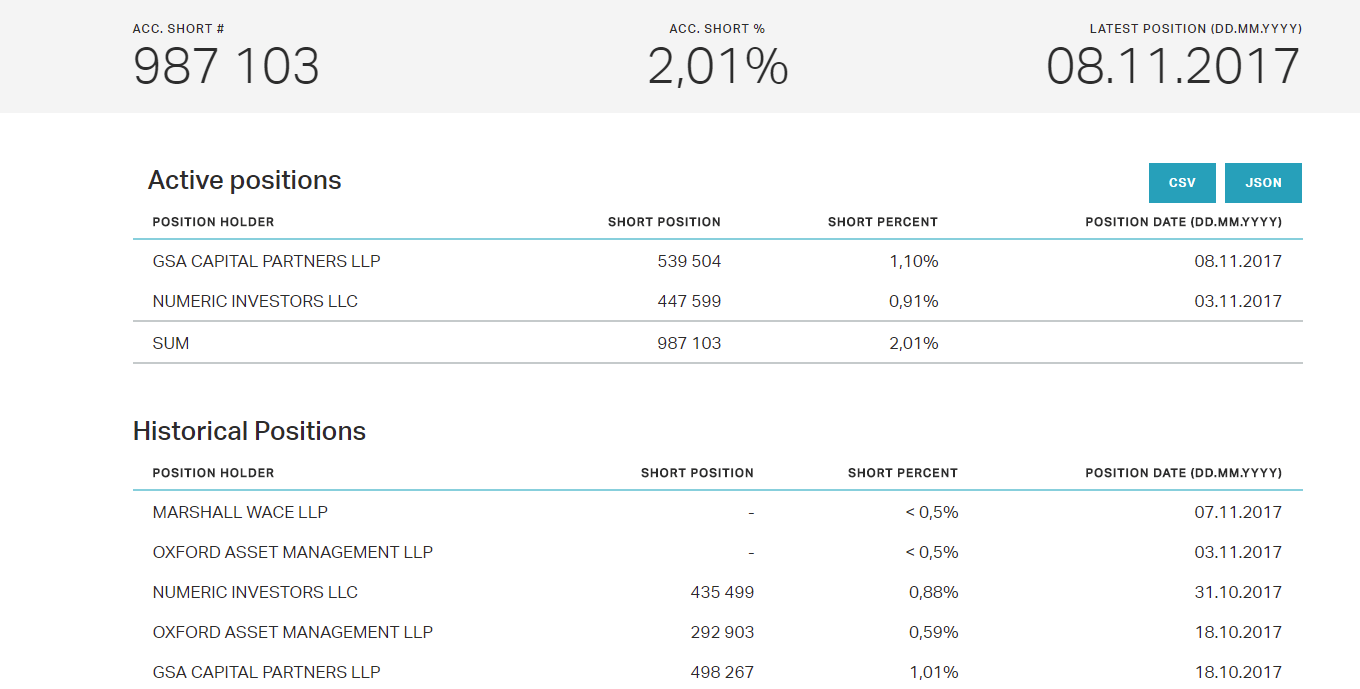Click Short Percent header in Historical Positions
The width and height of the screenshot is (1360, 689).
(902, 473)
